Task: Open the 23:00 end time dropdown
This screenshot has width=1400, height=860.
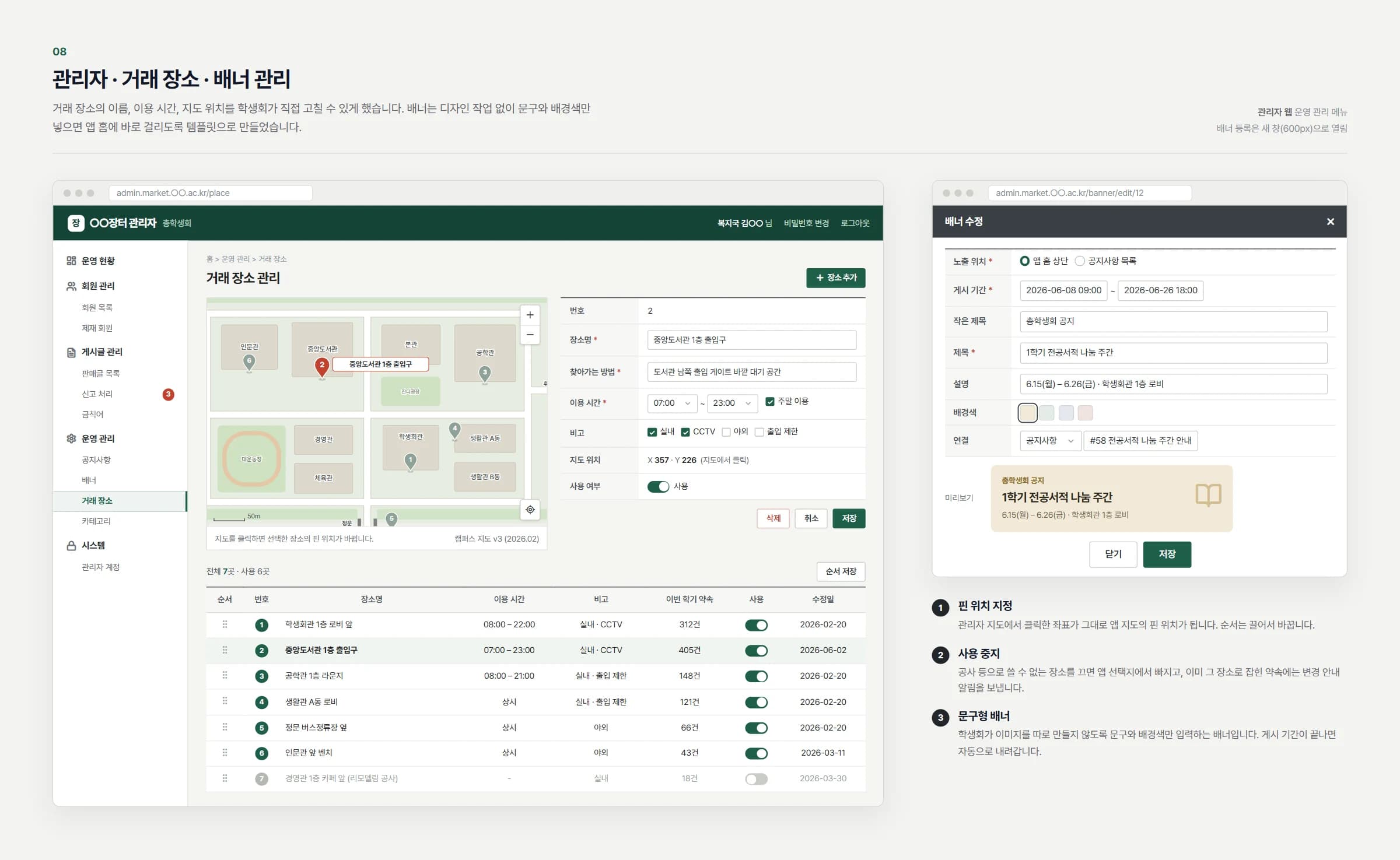Action: point(732,403)
